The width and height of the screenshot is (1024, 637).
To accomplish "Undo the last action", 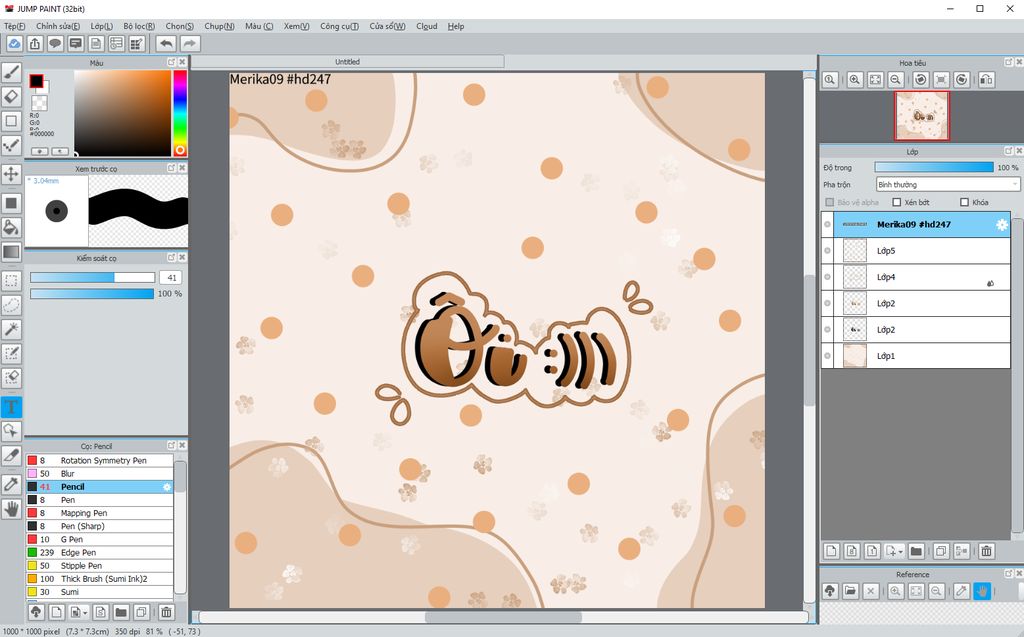I will pos(166,44).
